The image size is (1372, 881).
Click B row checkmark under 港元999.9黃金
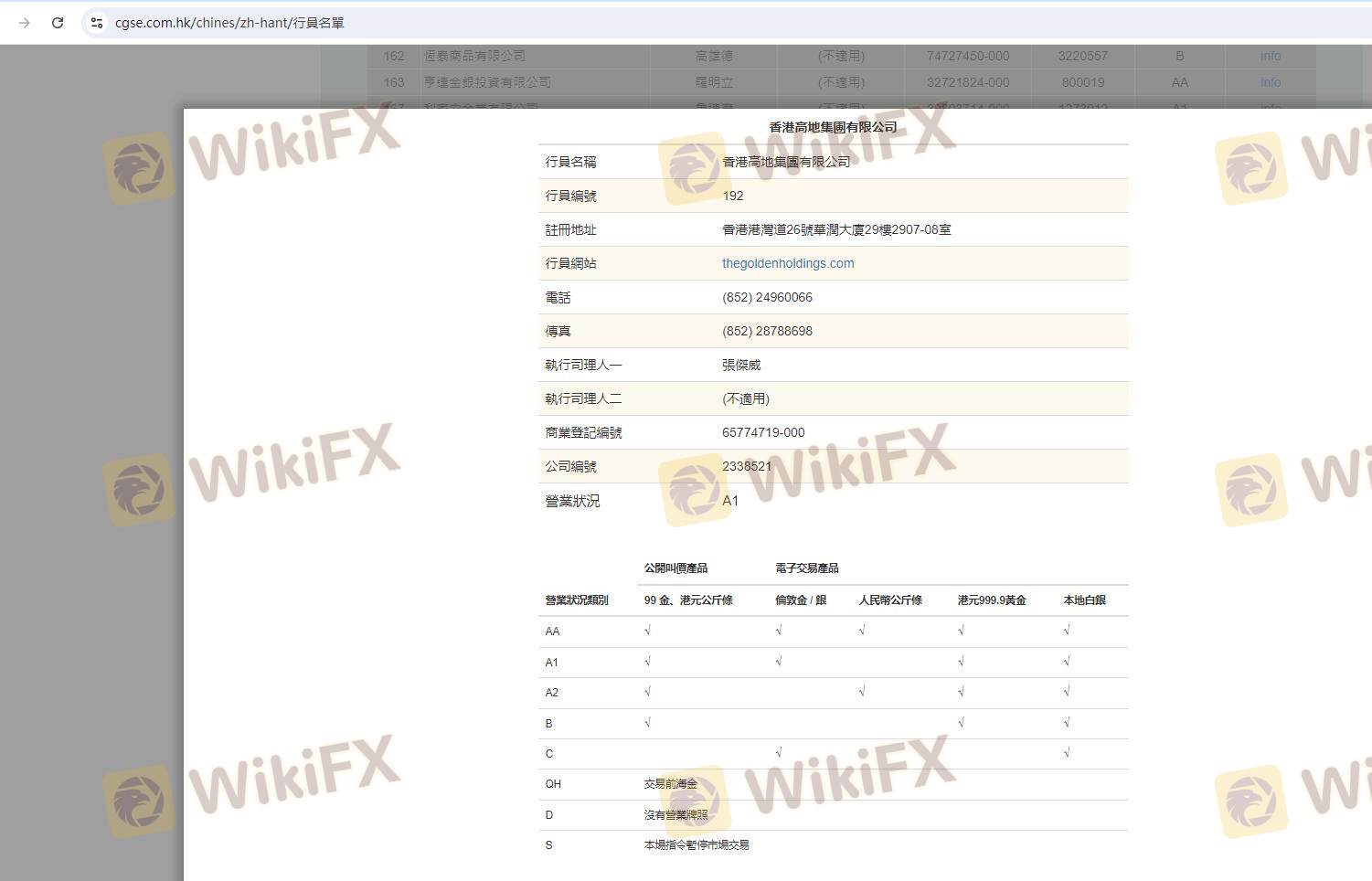pyautogui.click(x=961, y=723)
